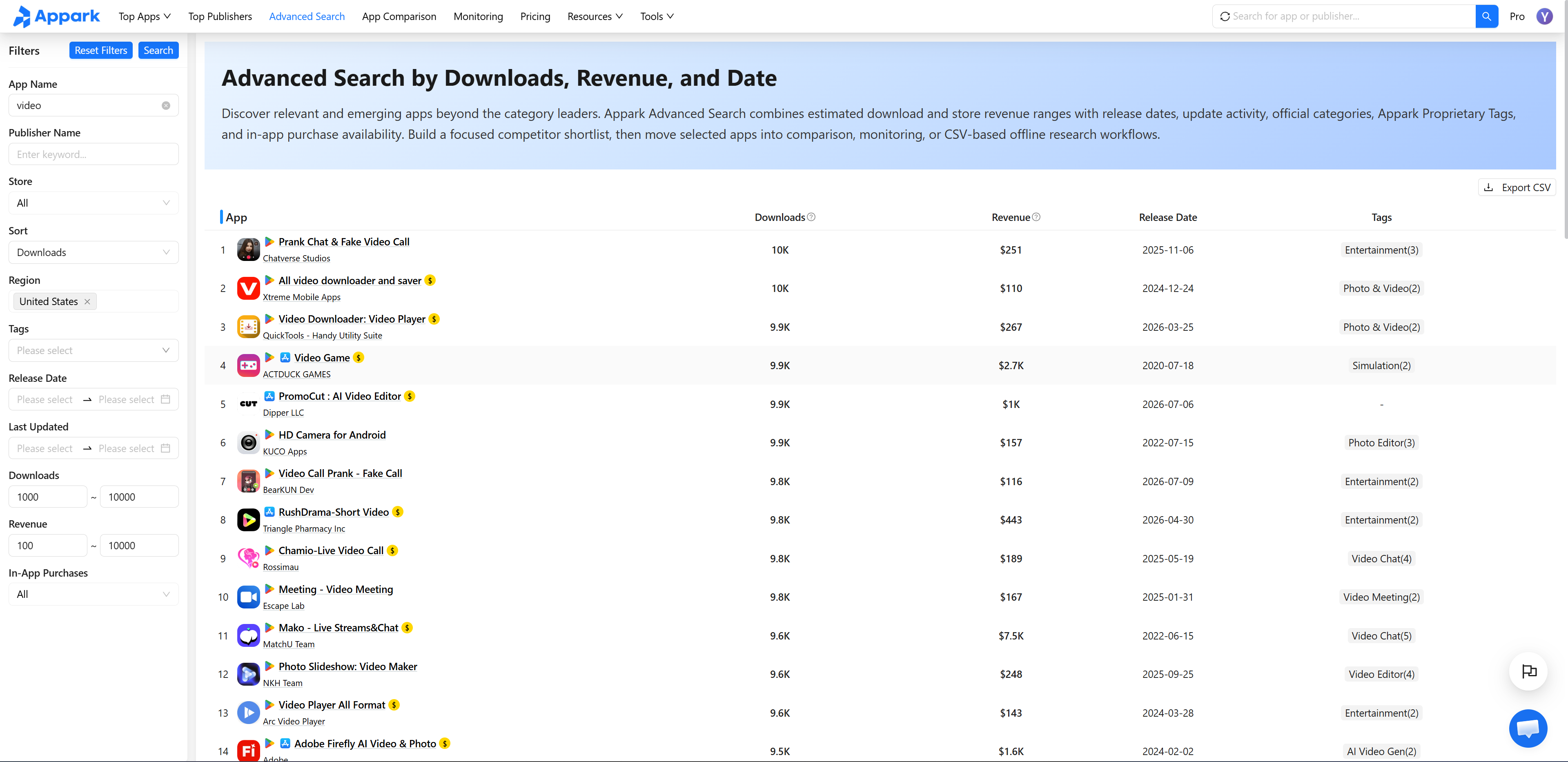
Task: Click the Appark logo
Action: [56, 16]
